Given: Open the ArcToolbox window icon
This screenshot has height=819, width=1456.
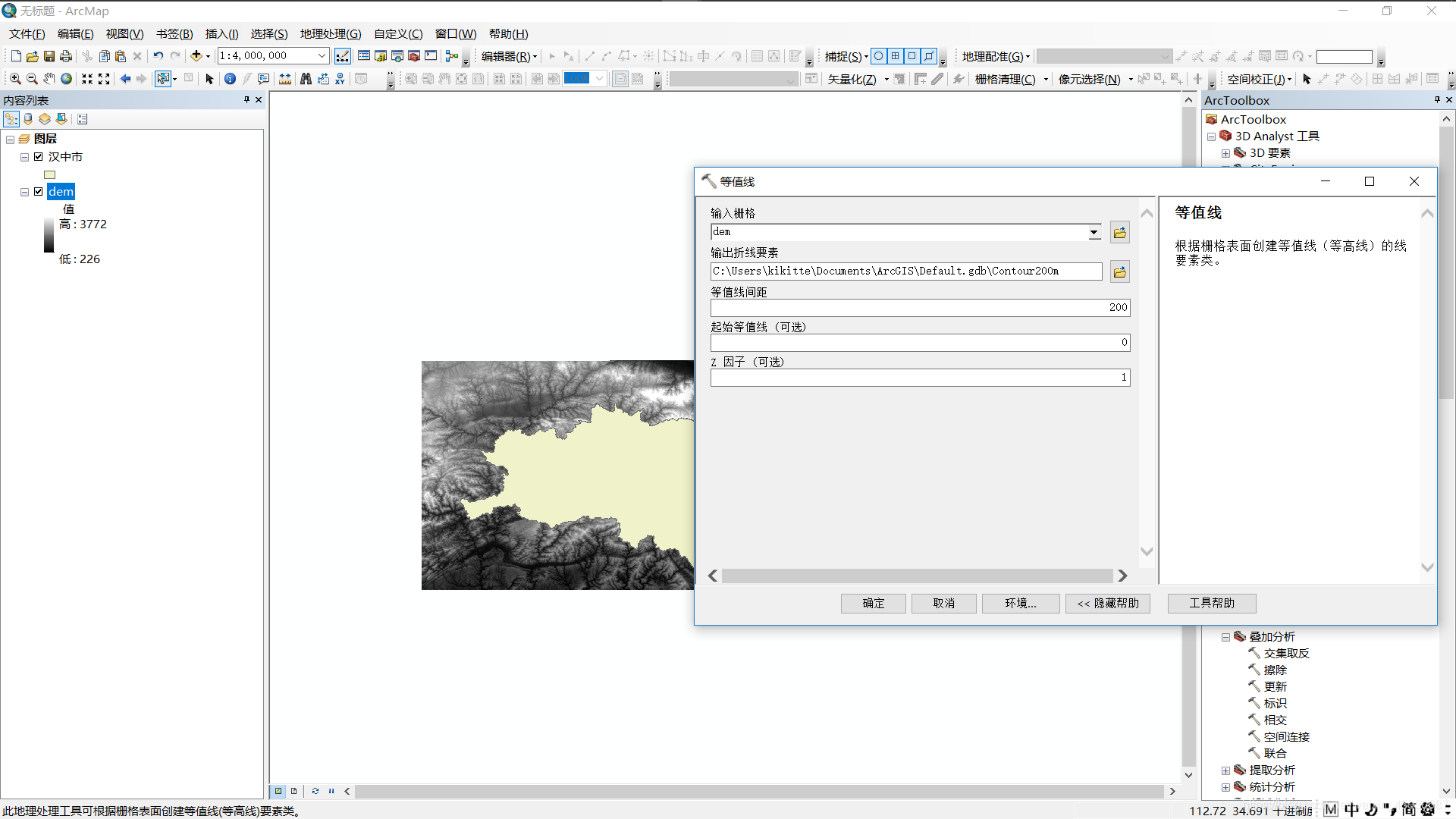Looking at the screenshot, I should (414, 56).
